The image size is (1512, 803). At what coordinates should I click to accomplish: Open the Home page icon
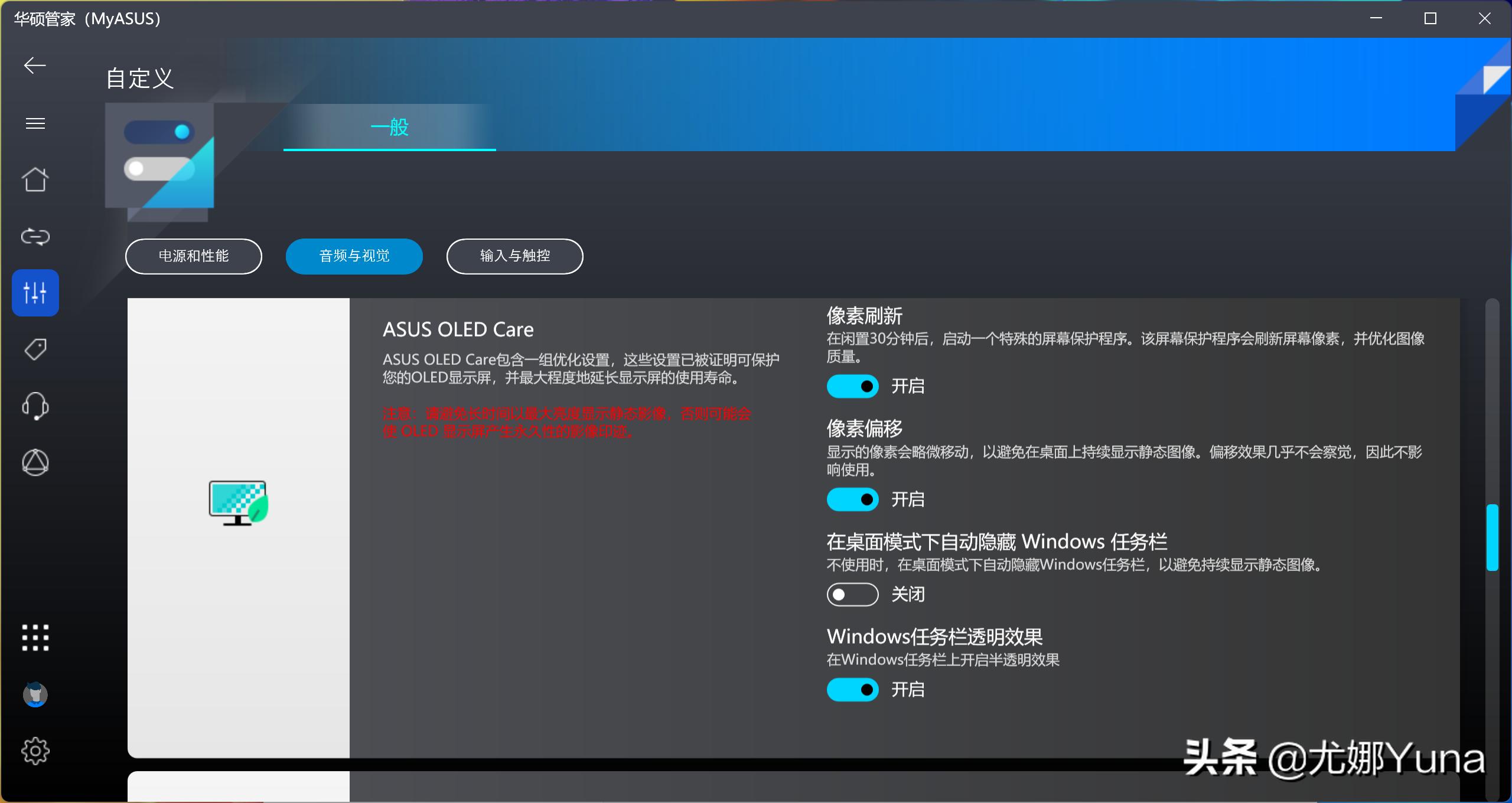click(35, 179)
